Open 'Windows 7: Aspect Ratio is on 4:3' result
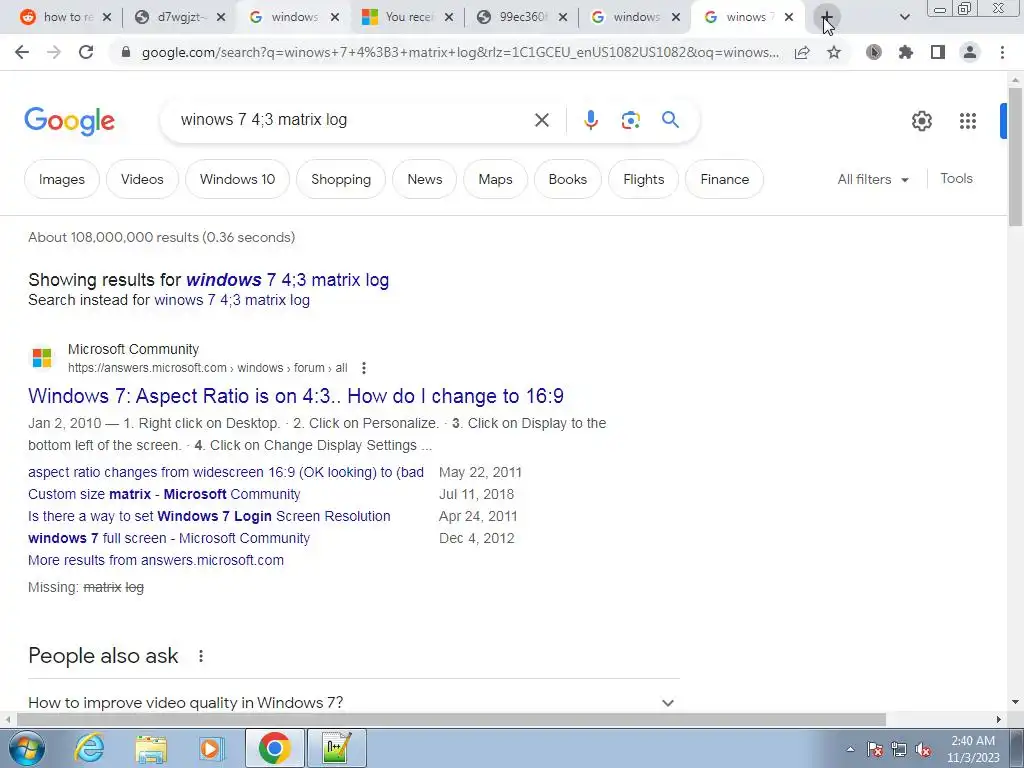Viewport: 1024px width, 768px height. pyautogui.click(x=296, y=396)
